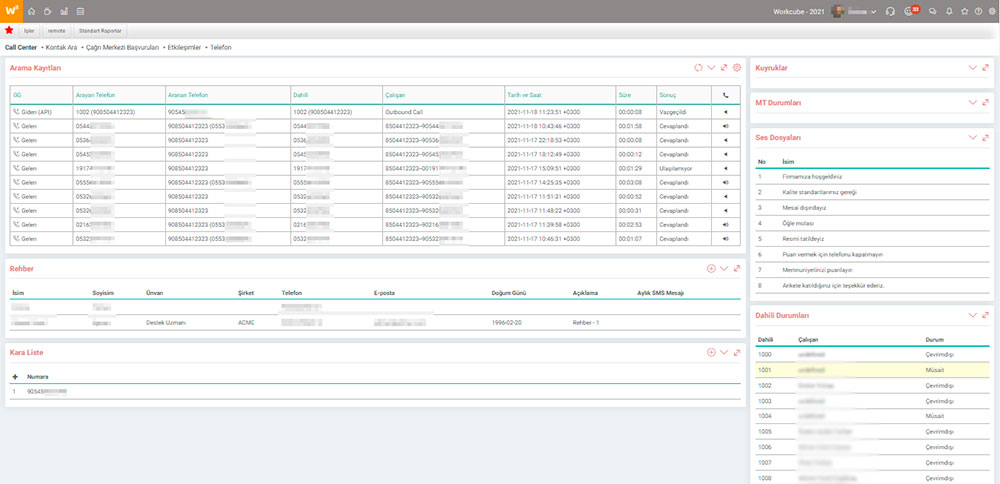
Task: Refresh the Arama Kayıtları panel
Action: (x=698, y=68)
